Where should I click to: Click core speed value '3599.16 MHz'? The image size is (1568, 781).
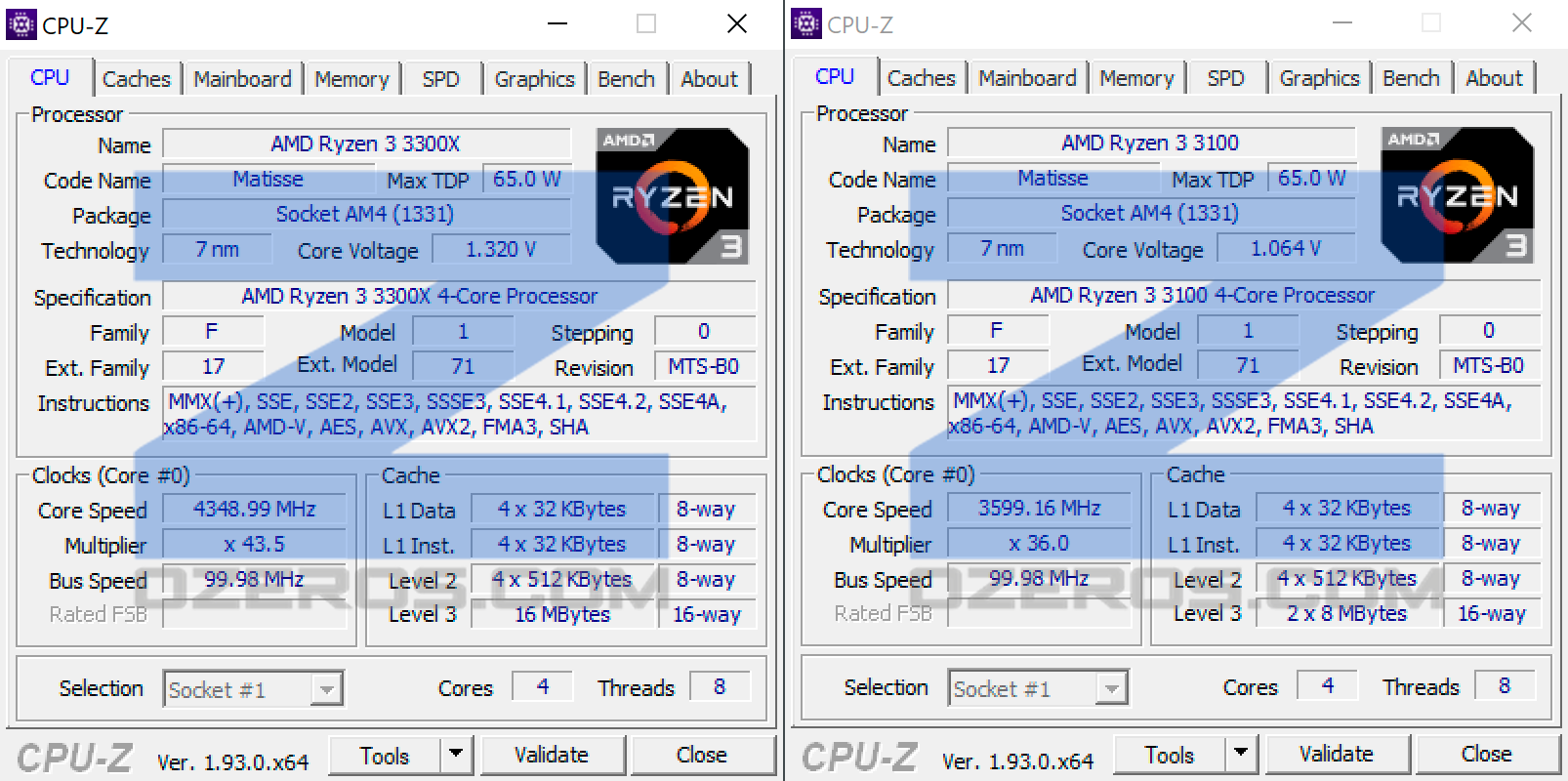[1039, 509]
